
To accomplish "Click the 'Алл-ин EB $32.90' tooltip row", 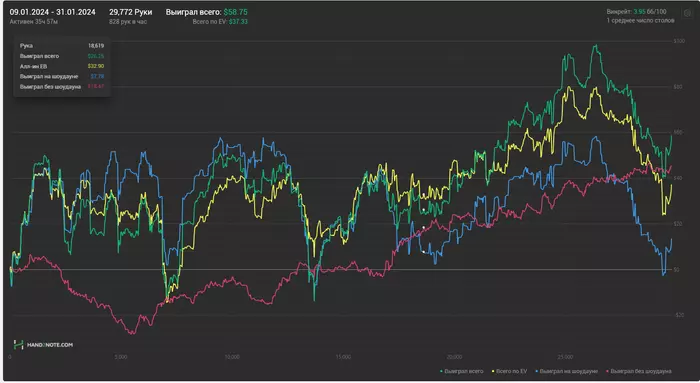I will coord(62,66).
